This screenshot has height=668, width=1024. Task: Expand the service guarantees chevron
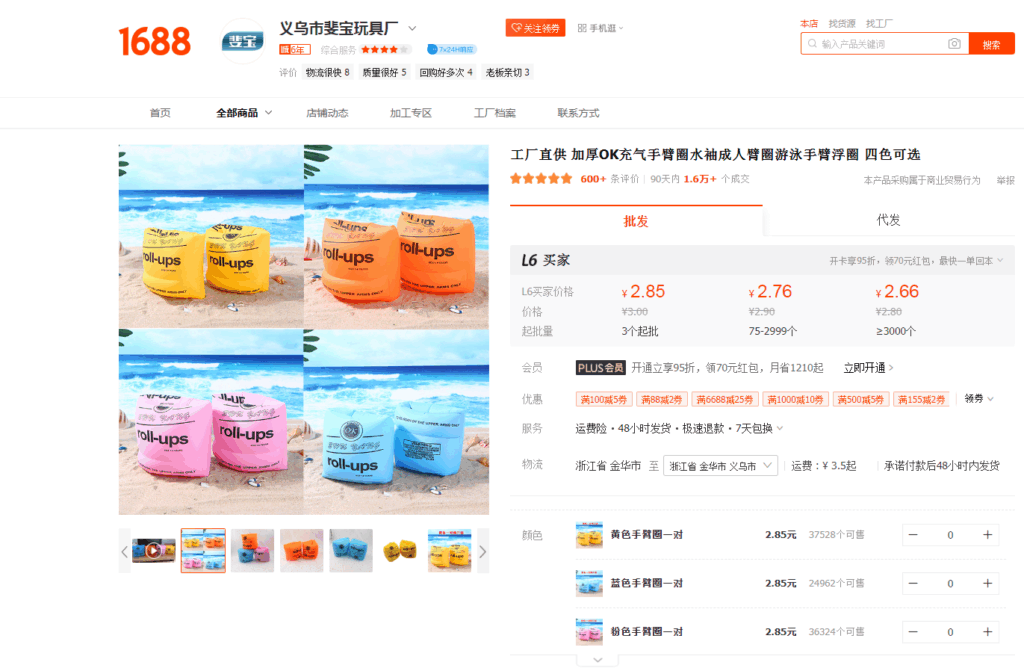coord(780,428)
